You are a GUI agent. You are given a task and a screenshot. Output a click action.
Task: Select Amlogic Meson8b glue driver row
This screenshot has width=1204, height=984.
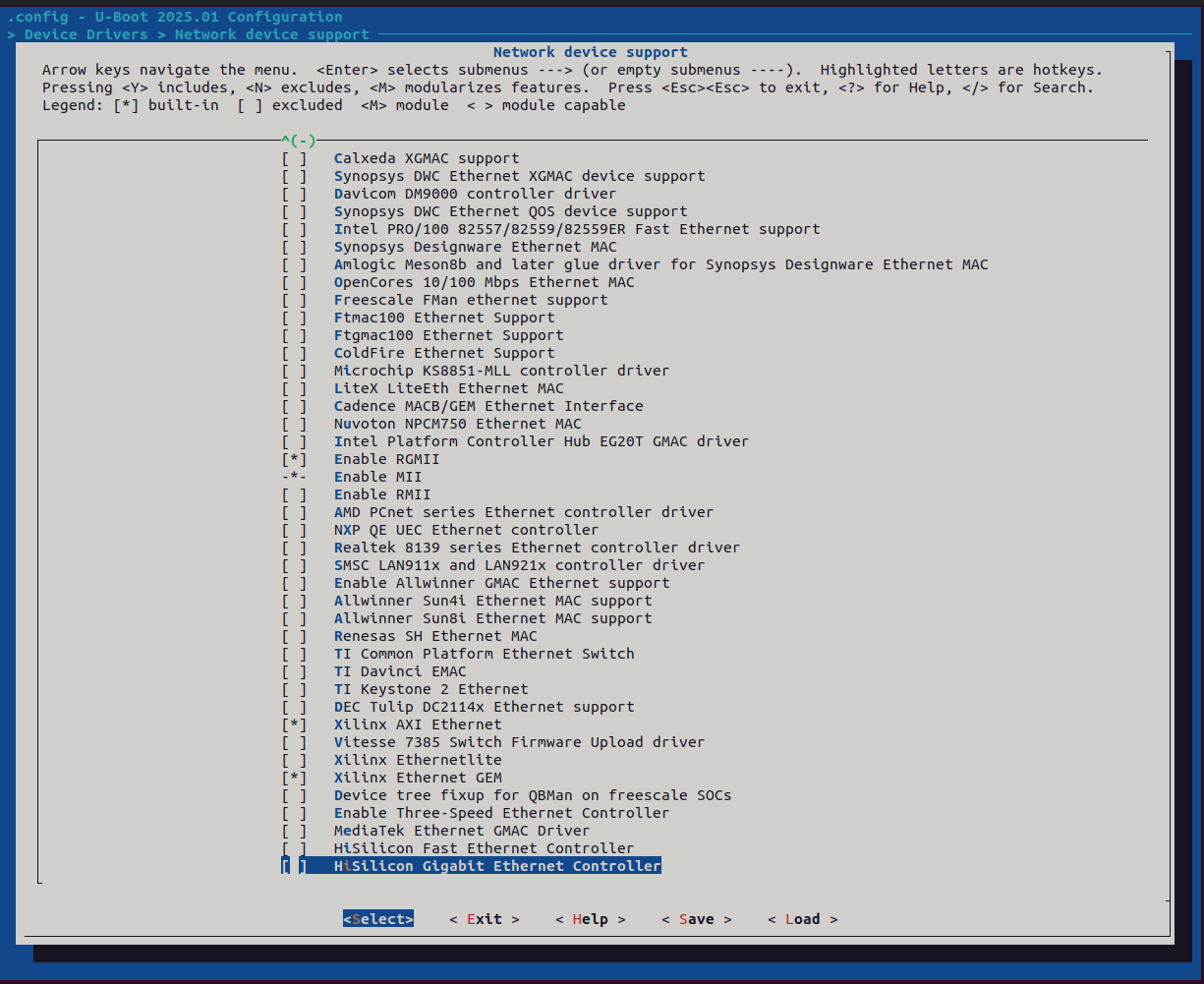pos(661,264)
